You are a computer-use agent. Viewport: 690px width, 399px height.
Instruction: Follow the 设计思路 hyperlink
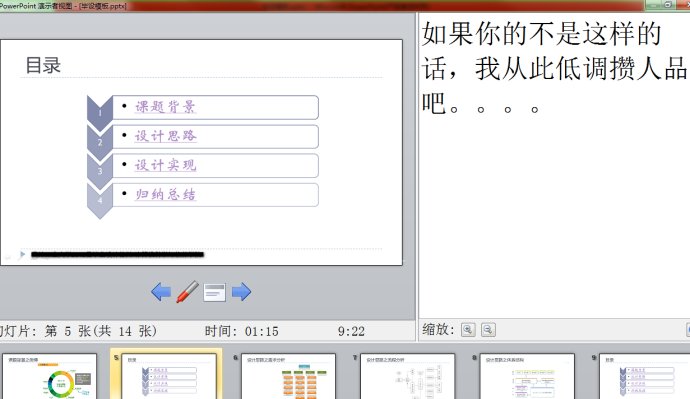(165, 136)
